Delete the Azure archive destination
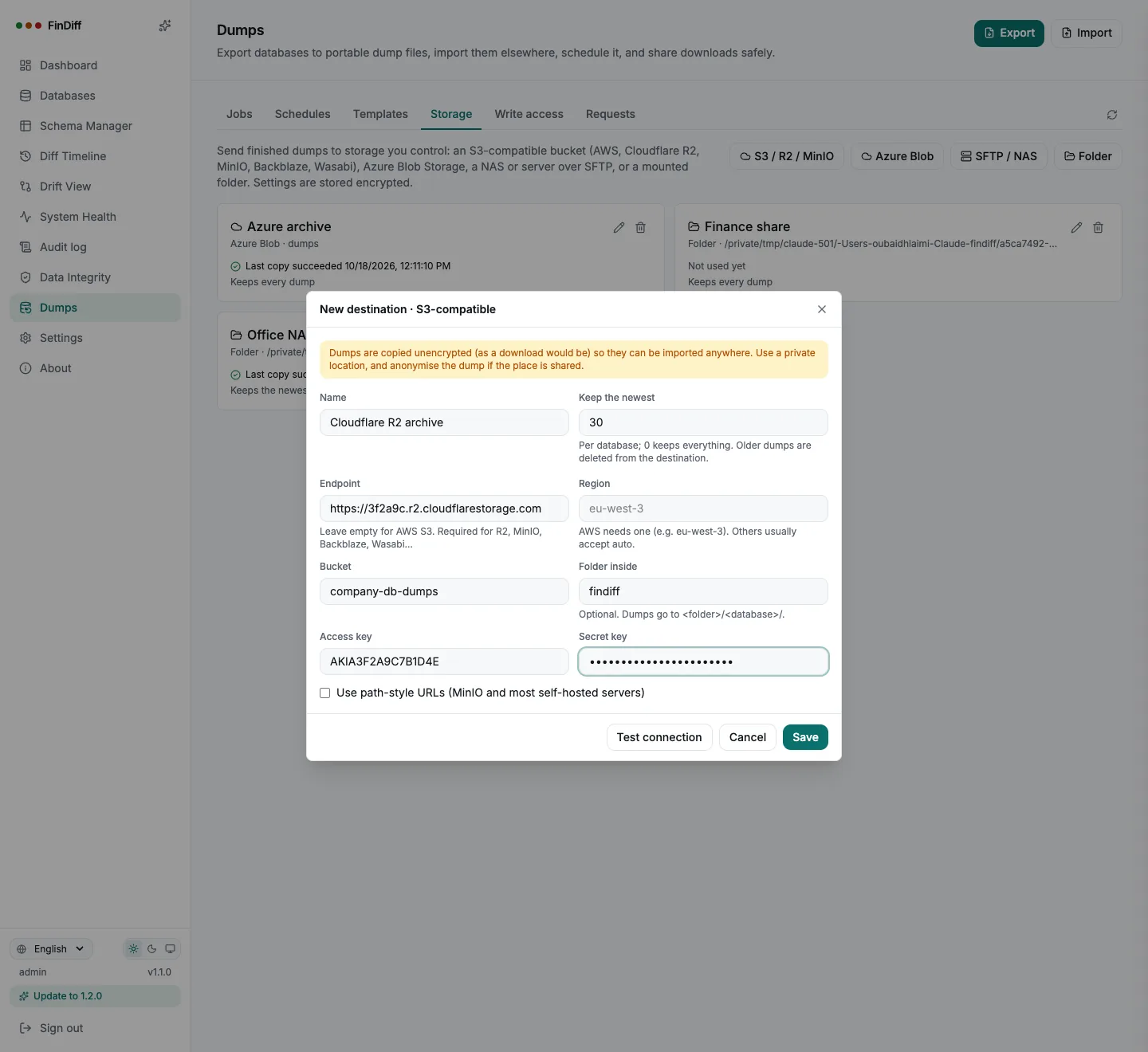Screen dimensions: 1148x1052 [640, 228]
